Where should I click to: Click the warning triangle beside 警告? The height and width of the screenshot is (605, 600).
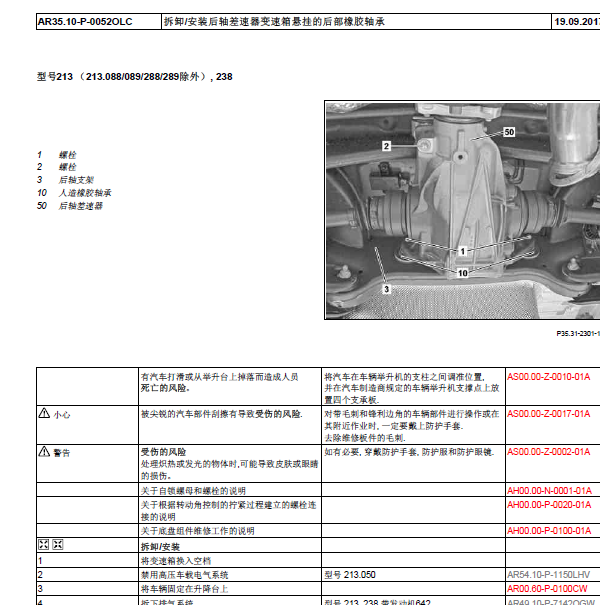pyautogui.click(x=44, y=451)
